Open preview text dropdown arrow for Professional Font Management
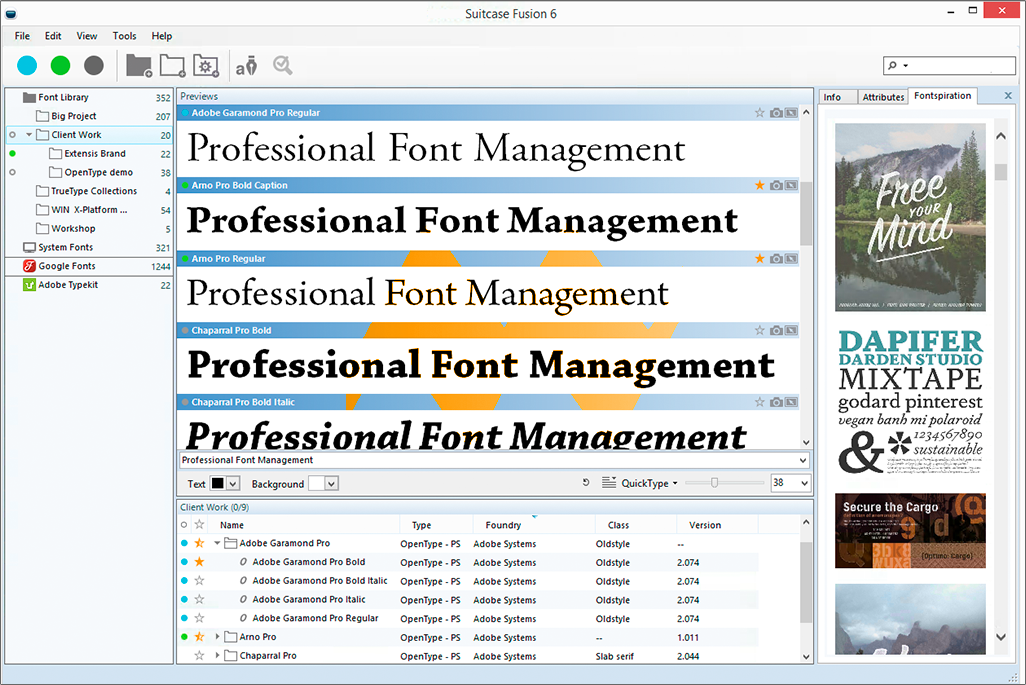The width and height of the screenshot is (1026, 685). [803, 460]
